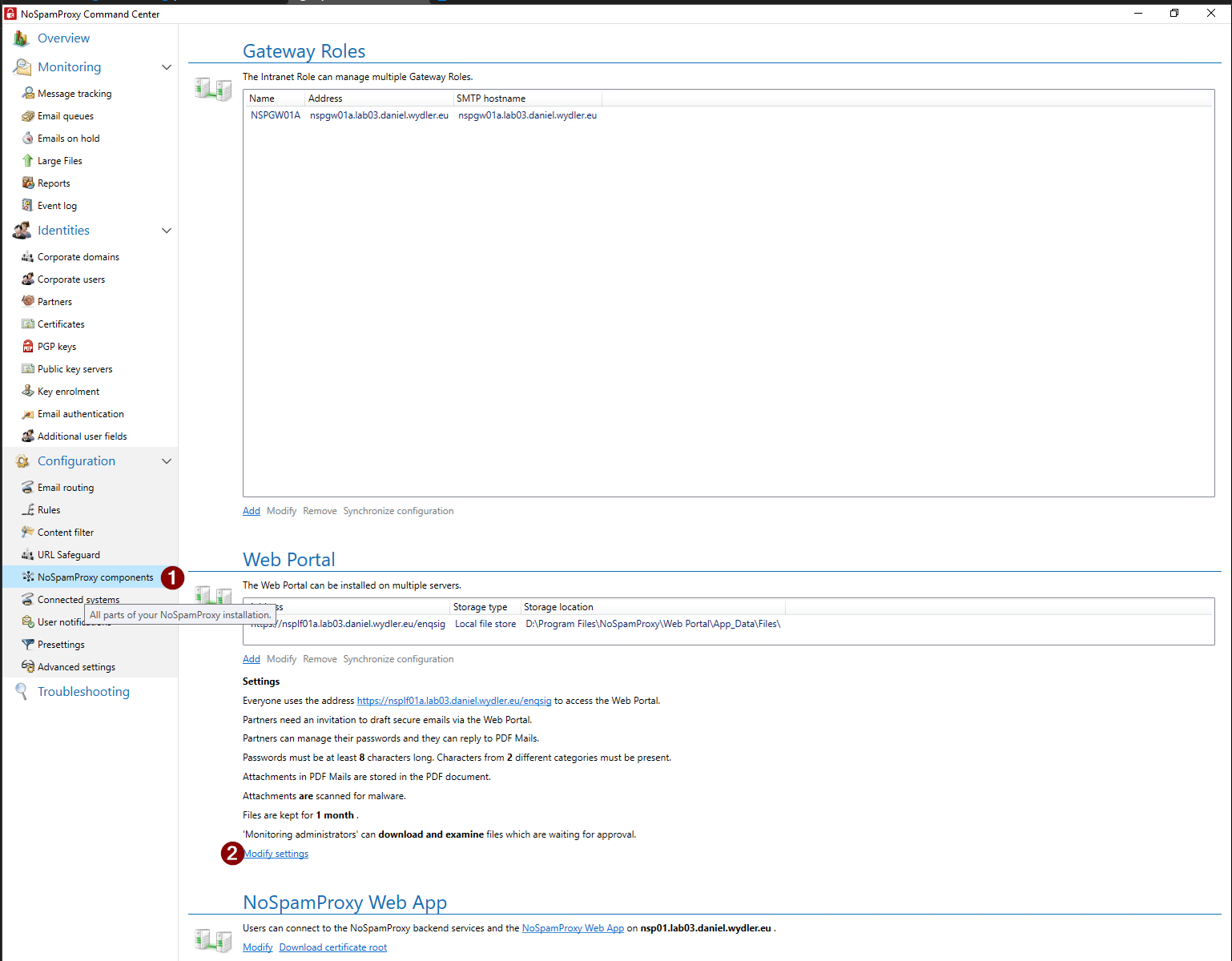Click Add link under Gateway Roles

[x=251, y=511]
